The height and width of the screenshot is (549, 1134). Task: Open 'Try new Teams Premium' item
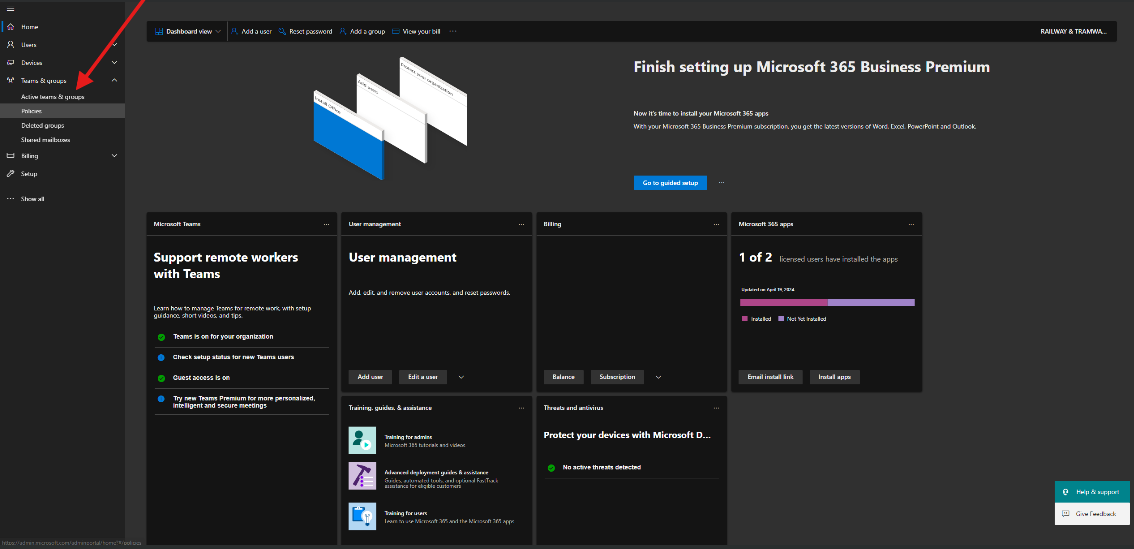click(x=244, y=402)
